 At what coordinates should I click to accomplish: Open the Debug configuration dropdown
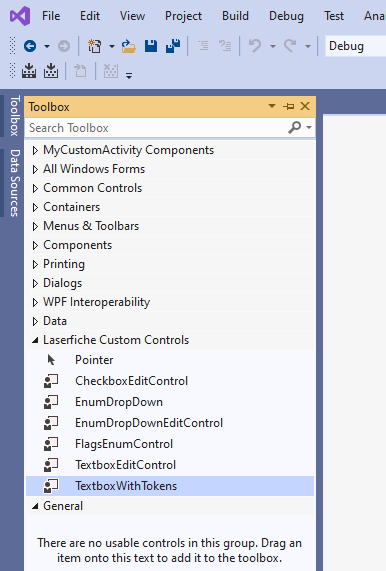coord(355,46)
